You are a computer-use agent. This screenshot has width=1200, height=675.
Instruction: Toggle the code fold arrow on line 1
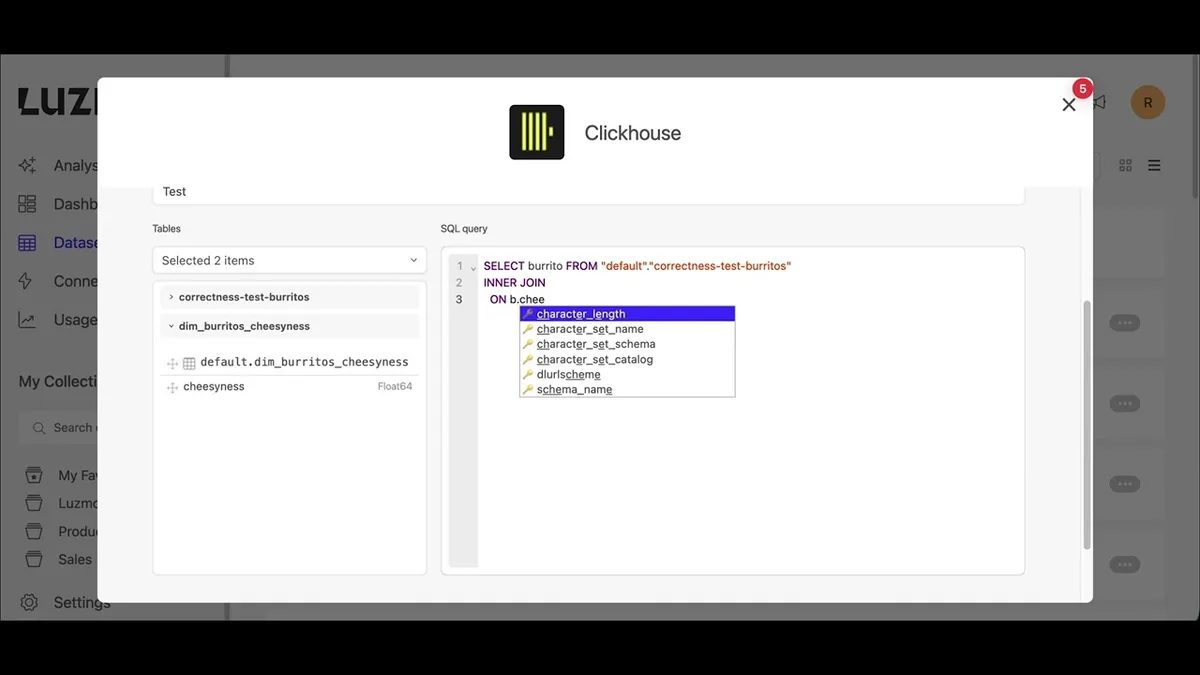(x=473, y=267)
